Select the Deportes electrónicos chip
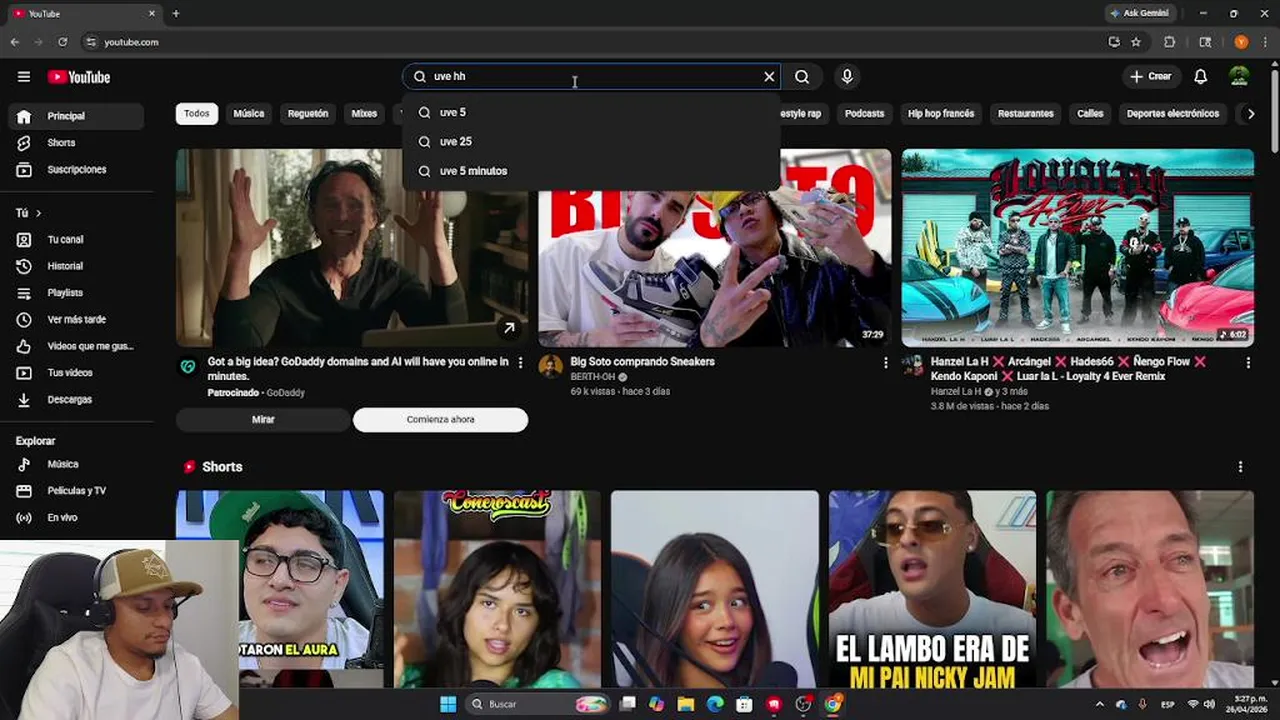Screen dimensions: 1280x720 pyautogui.click(x=1173, y=114)
